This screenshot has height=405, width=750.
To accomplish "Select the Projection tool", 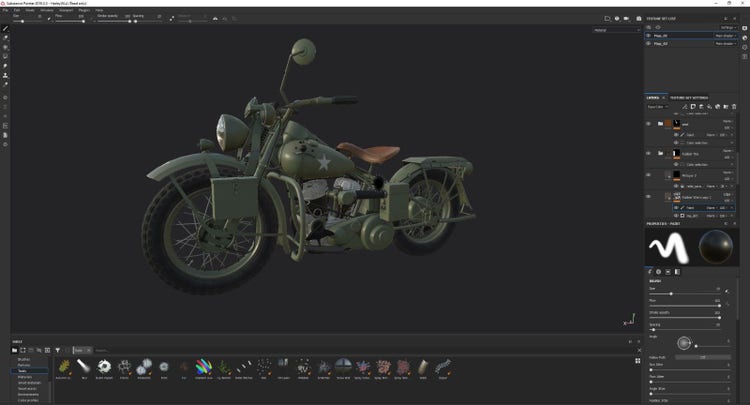I will (6, 47).
